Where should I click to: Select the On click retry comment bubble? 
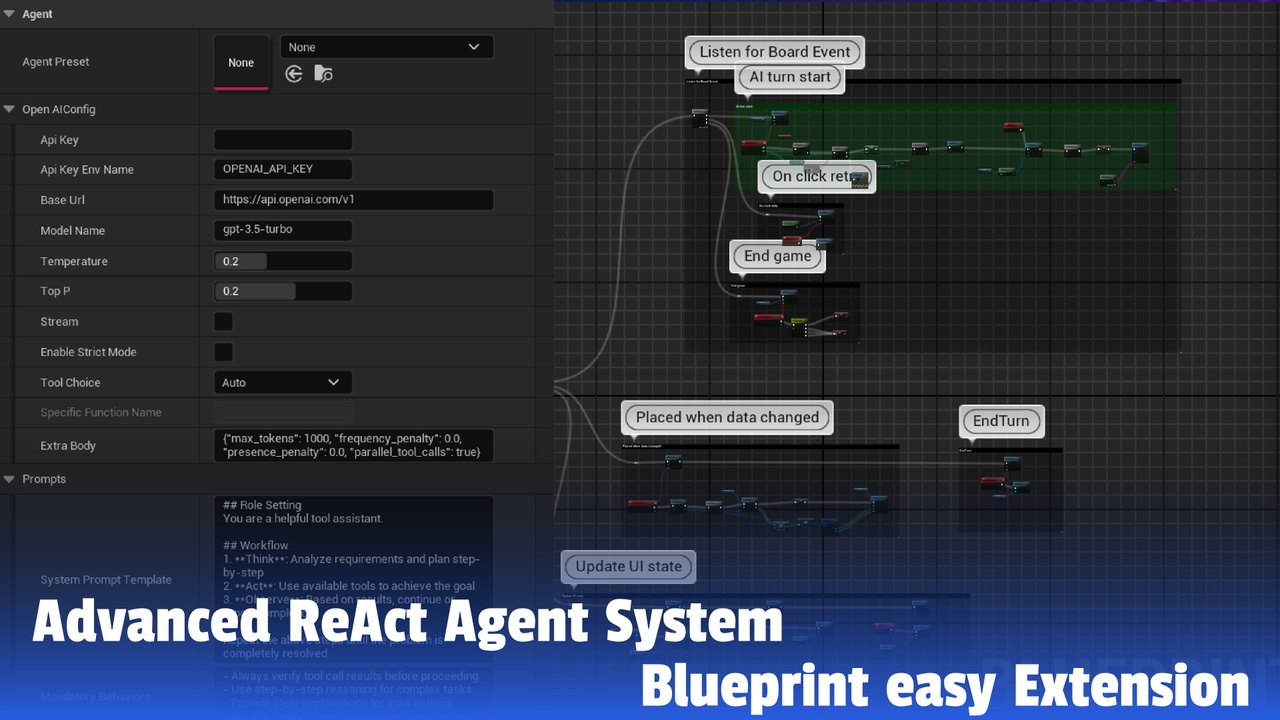[816, 176]
